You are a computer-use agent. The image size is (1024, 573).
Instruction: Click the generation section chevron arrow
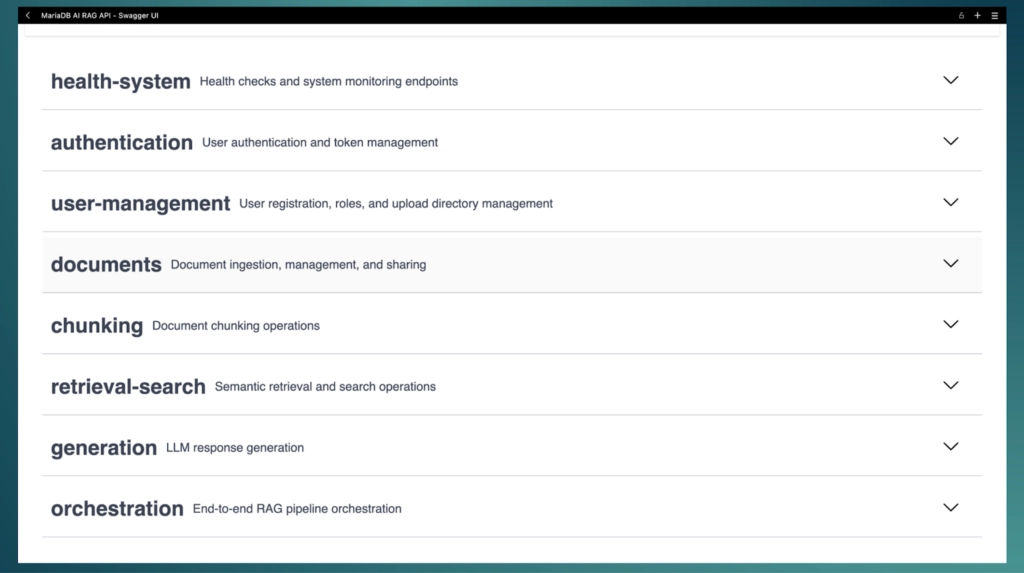pos(951,446)
